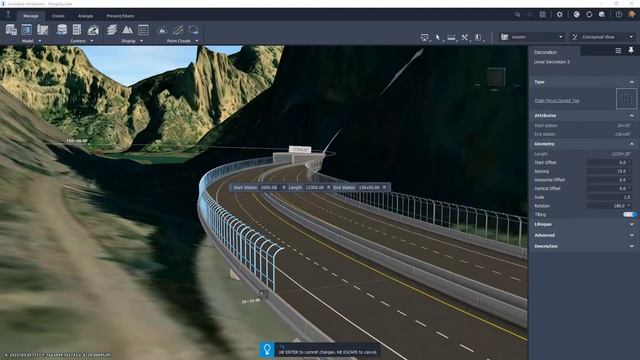640x360 pixels.
Task: Open the Feature Themes table icon
Action: click(143, 30)
